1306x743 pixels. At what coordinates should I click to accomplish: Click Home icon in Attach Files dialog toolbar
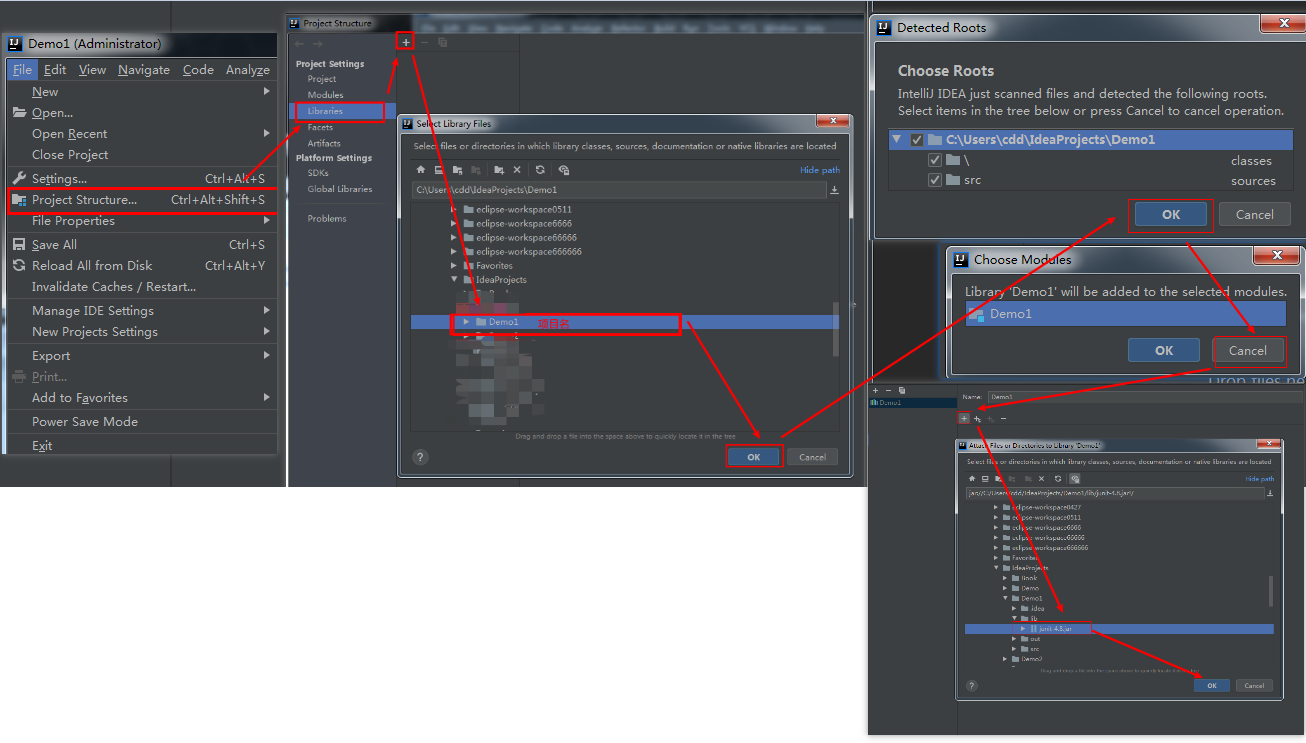click(972, 478)
